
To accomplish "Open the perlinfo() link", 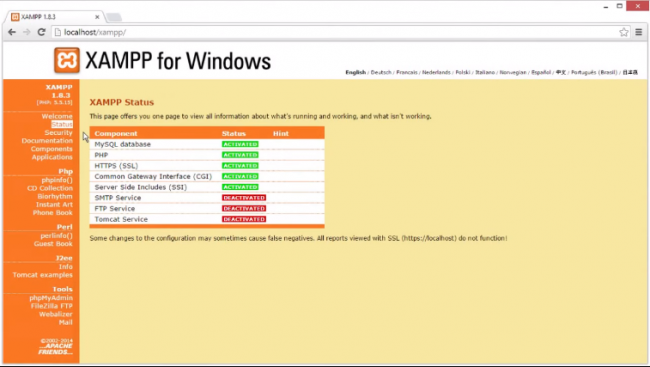I will (x=56, y=236).
